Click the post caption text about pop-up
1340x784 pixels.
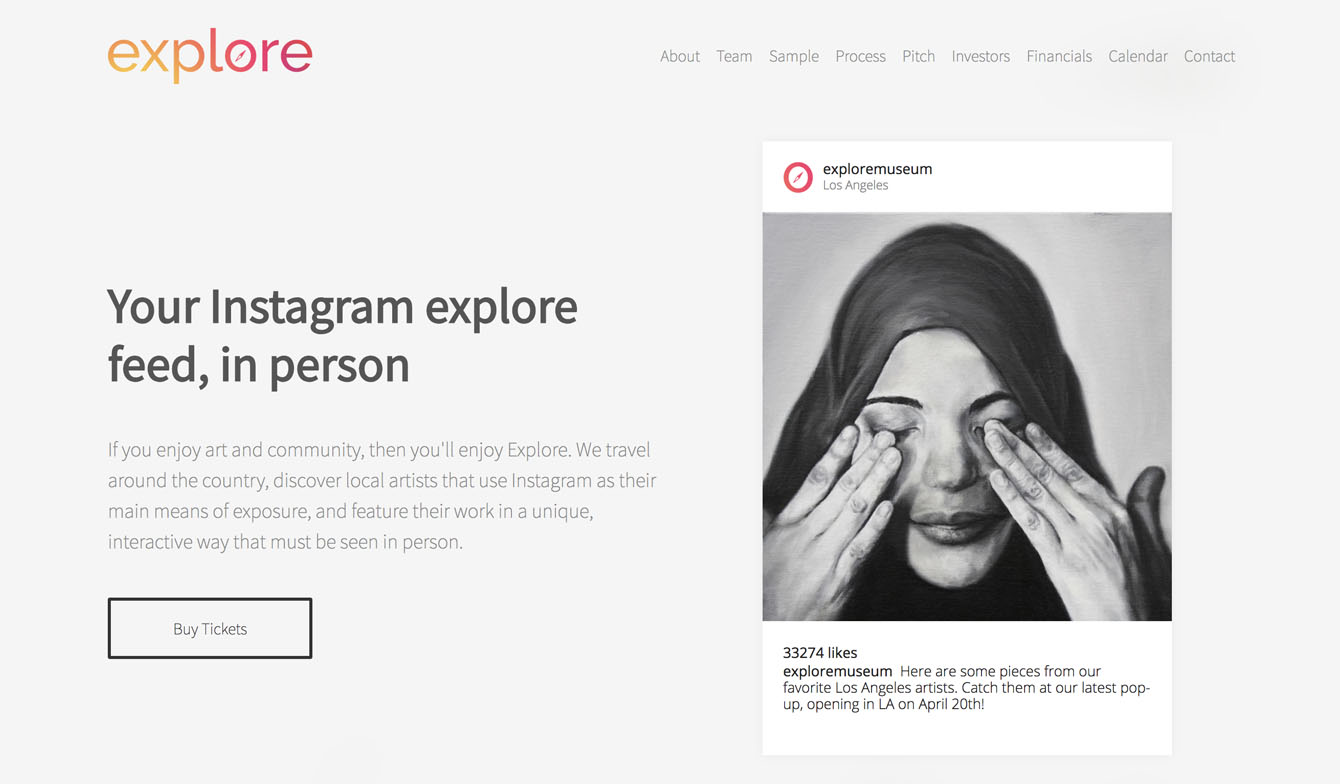967,688
